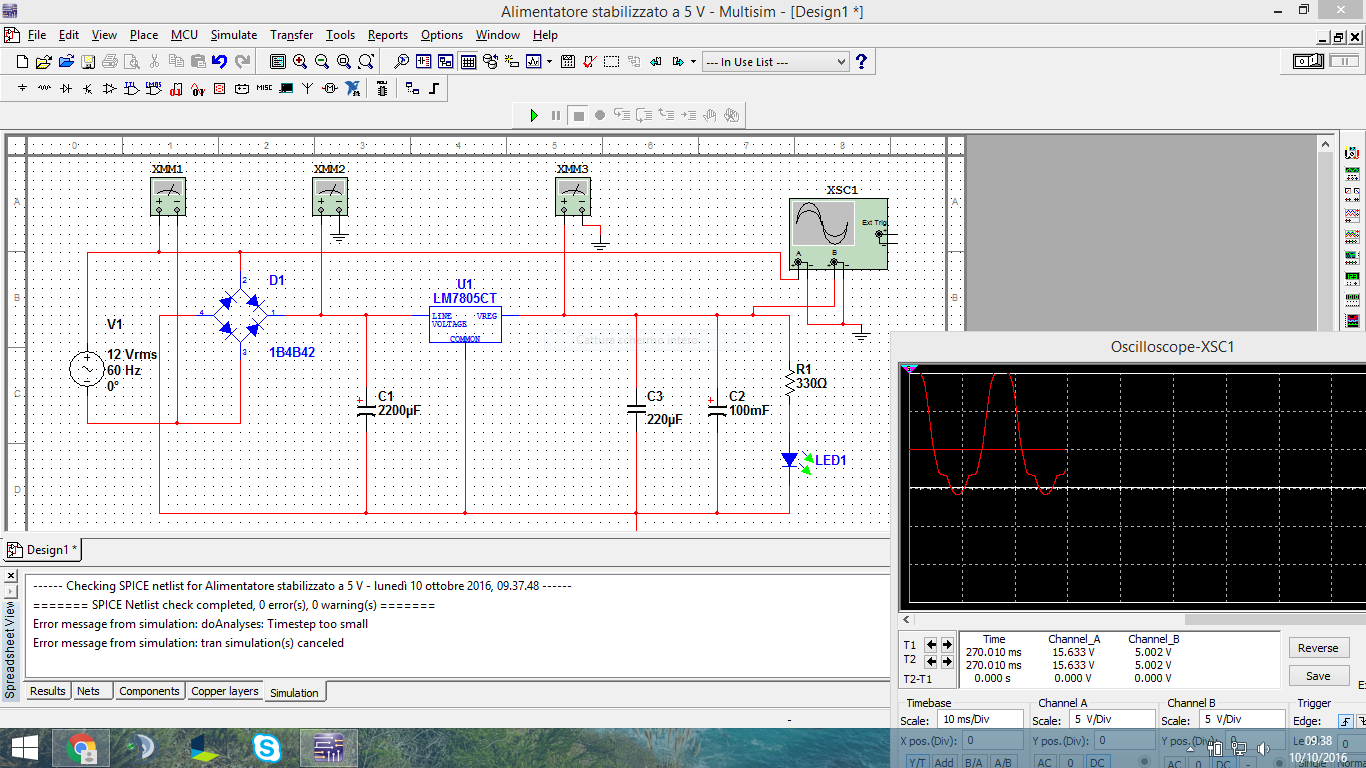The width and height of the screenshot is (1366, 768).
Task: Toggle the rising edge trigger button
Action: [x=1346, y=720]
